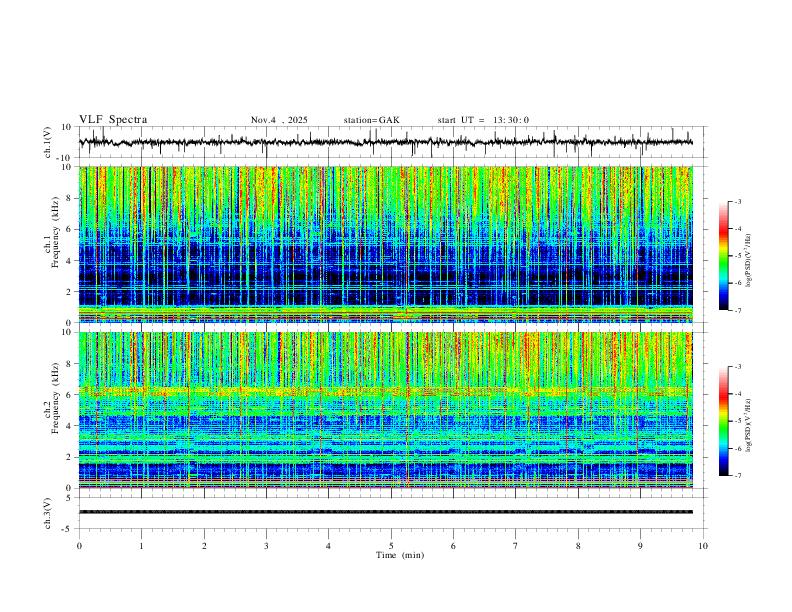Click the ch.2 spectrogram panel
The image size is (792, 612).
point(385,410)
